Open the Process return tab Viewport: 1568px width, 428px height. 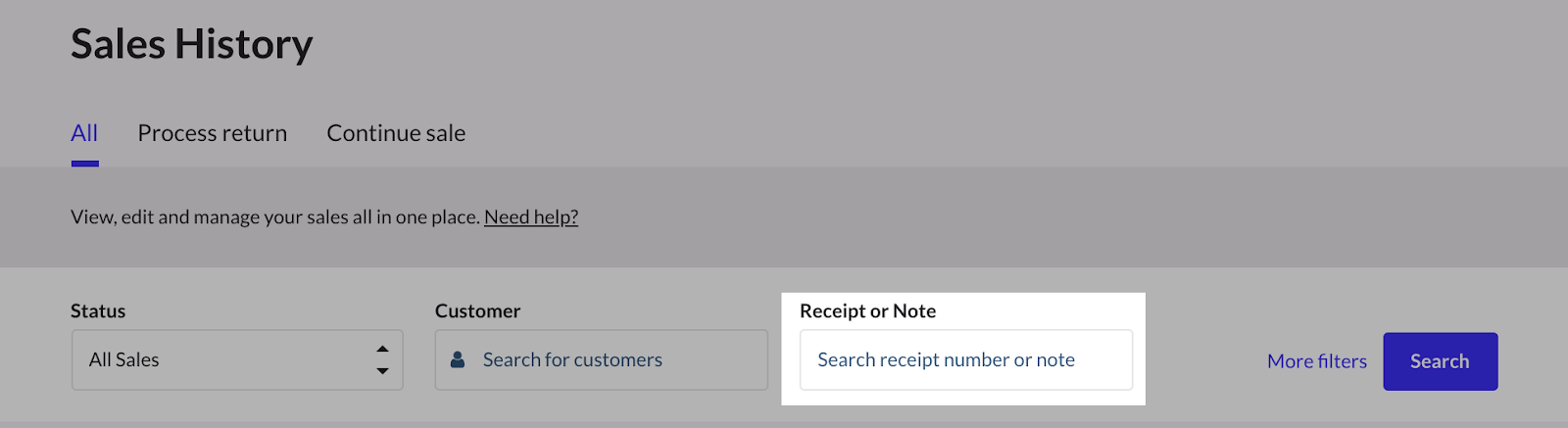pyautogui.click(x=213, y=133)
